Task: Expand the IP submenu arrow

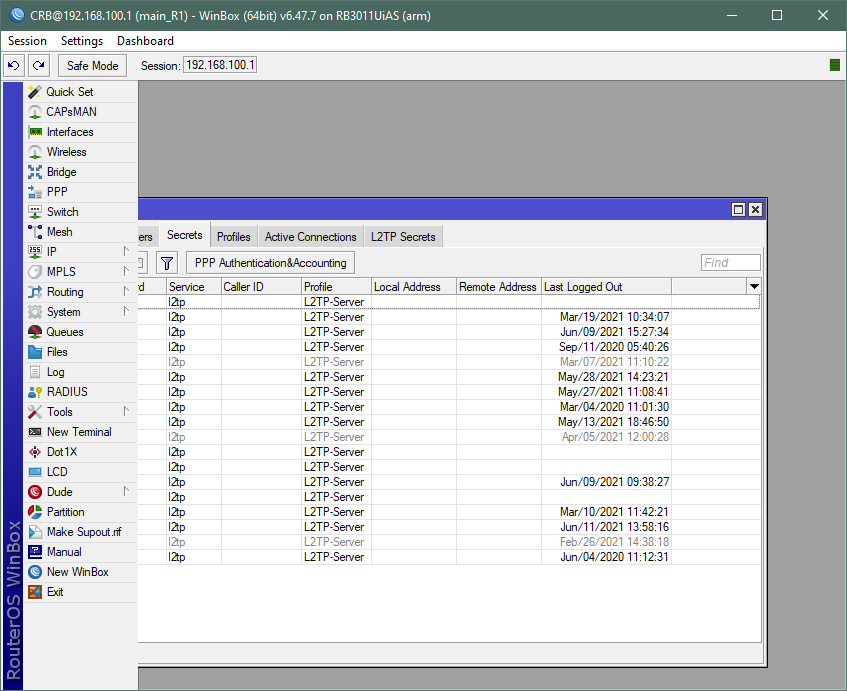Action: click(x=126, y=251)
